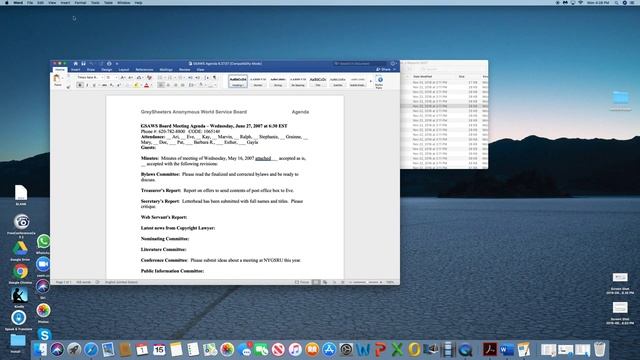The width and height of the screenshot is (640, 360).
Task: Click the BLANK file icon on desktop
Action: 21,193
